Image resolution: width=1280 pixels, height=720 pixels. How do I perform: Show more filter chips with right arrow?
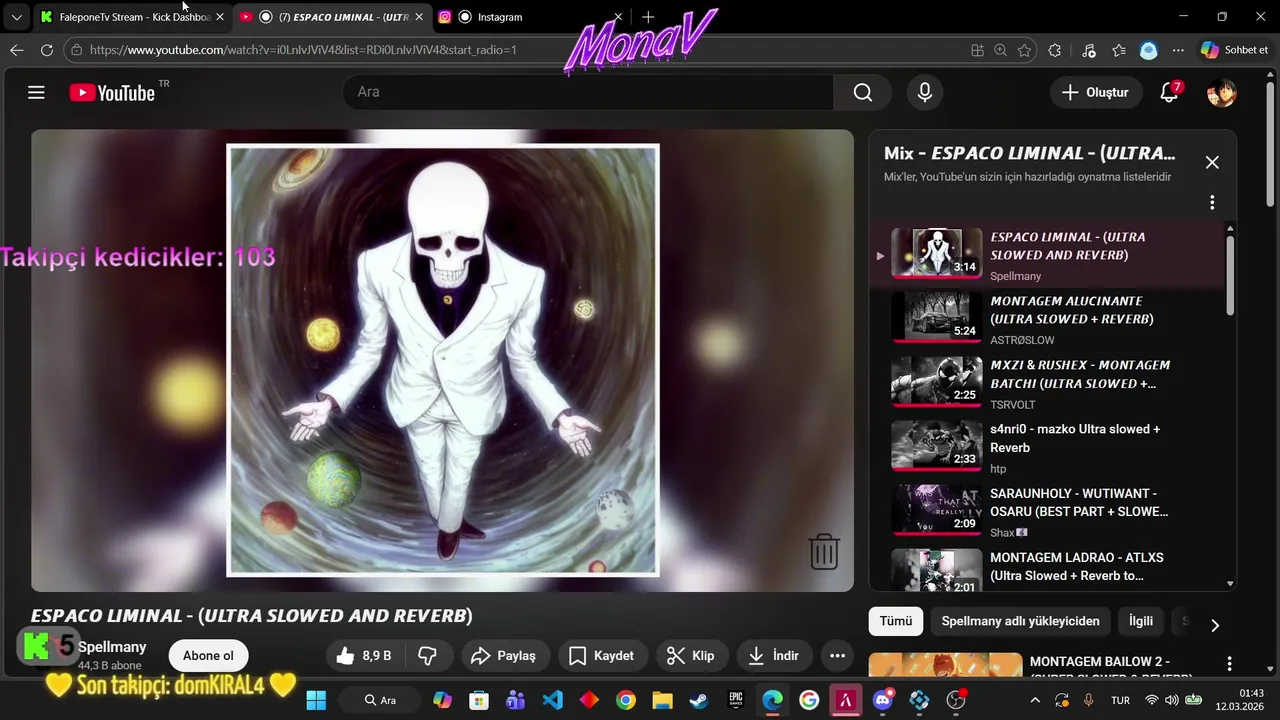point(1215,625)
